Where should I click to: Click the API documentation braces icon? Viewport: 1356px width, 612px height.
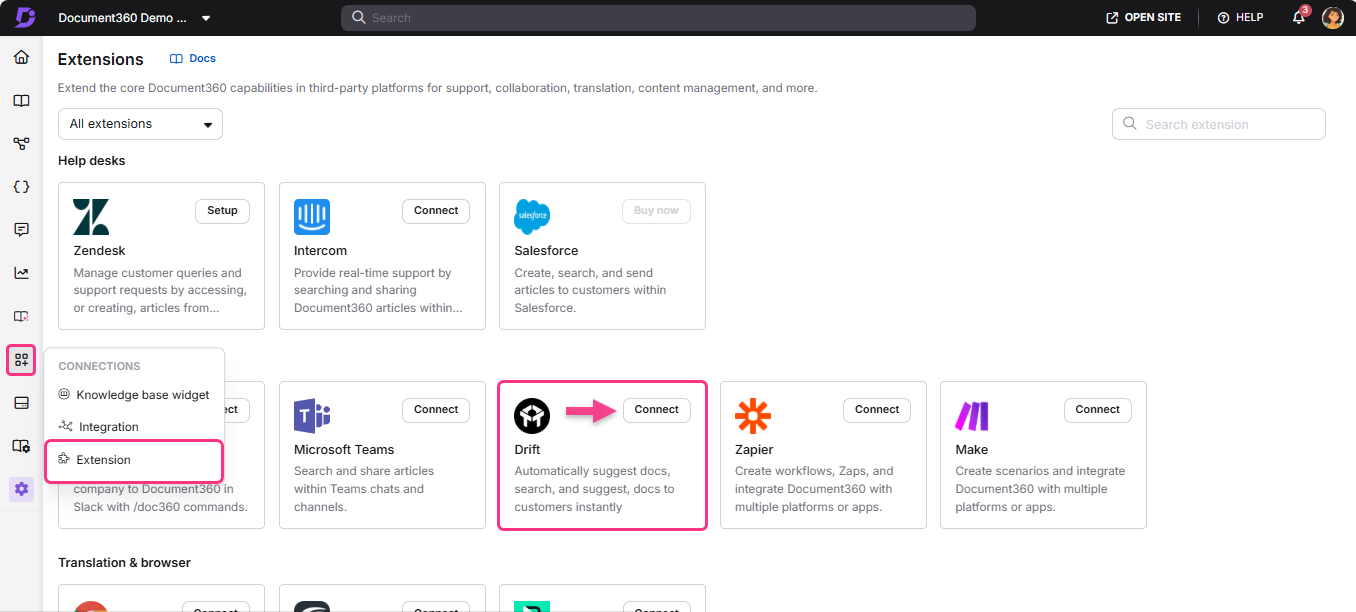21,186
